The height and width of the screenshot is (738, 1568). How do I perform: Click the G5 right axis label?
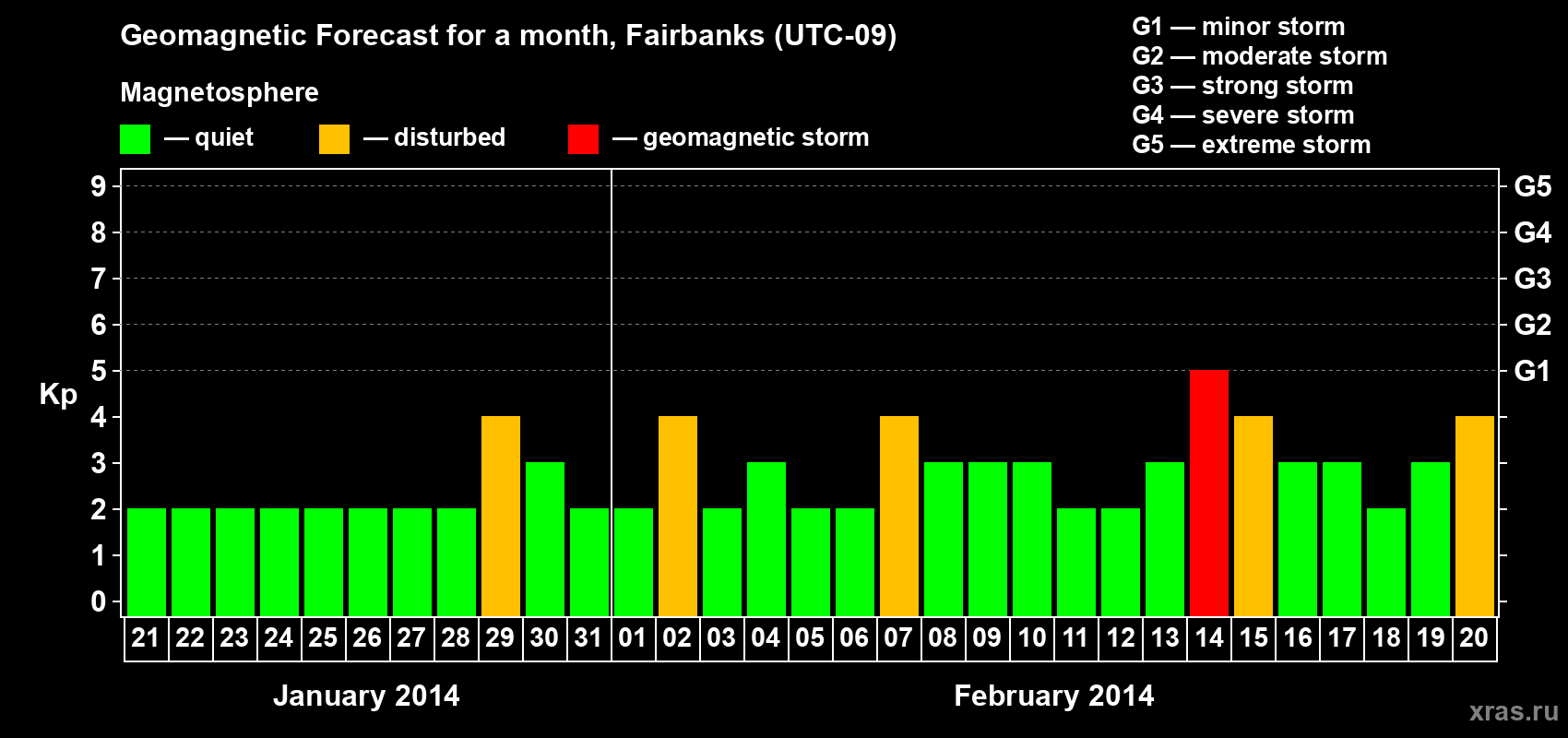[x=1533, y=186]
